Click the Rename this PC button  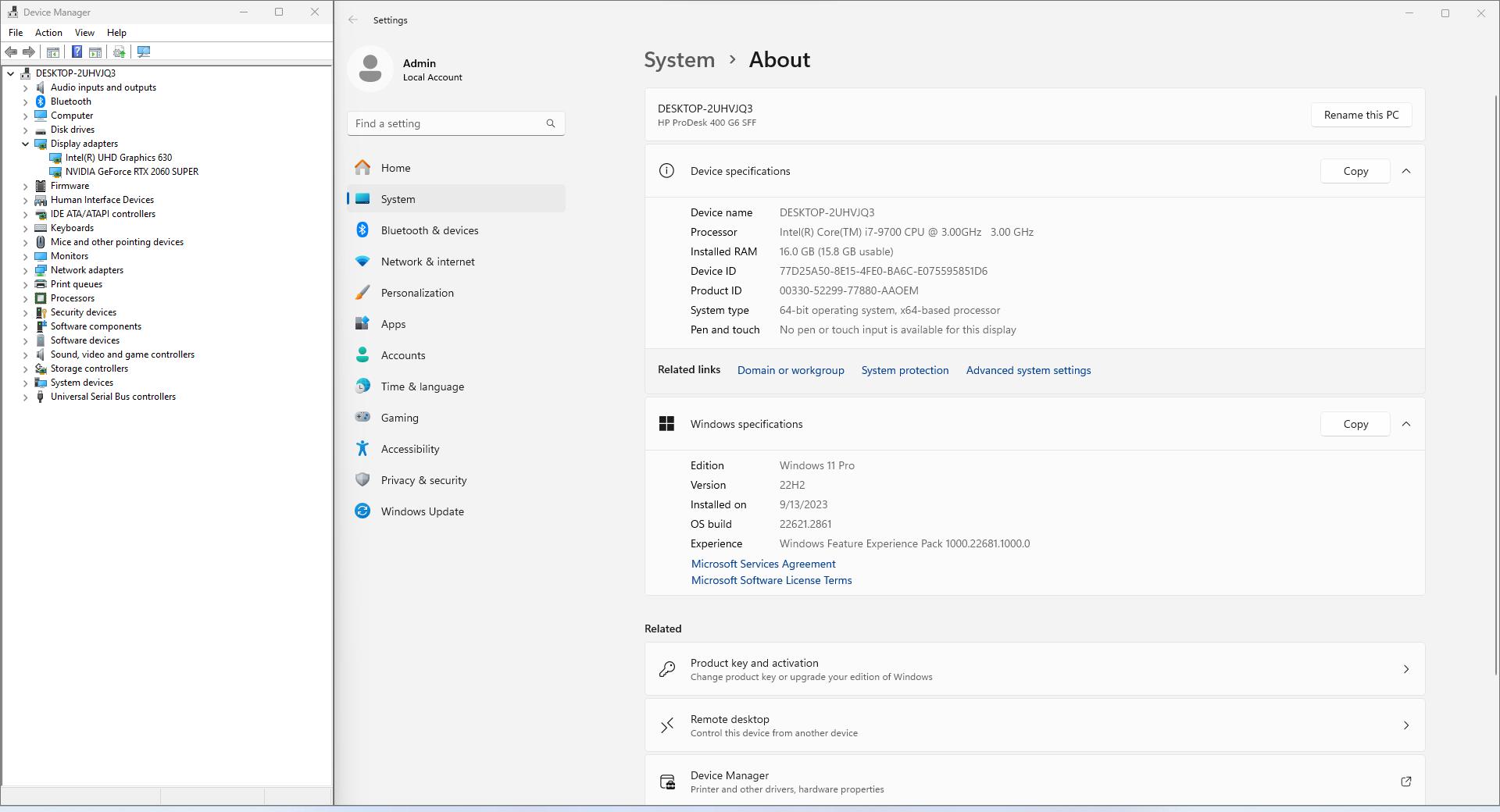(1361, 115)
